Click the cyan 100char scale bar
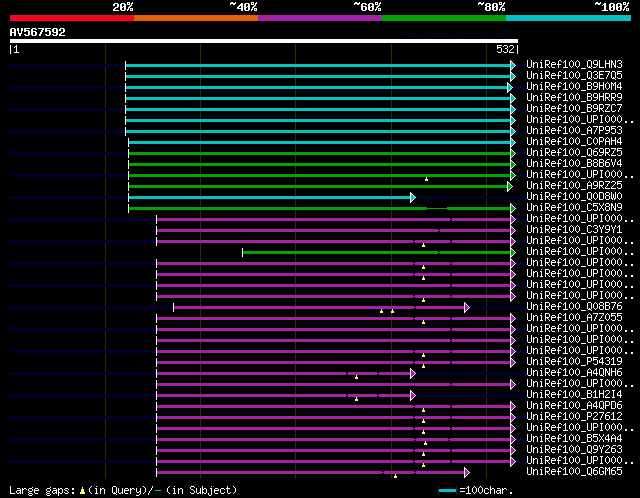Viewport: 640px width, 498px height. (x=447, y=491)
